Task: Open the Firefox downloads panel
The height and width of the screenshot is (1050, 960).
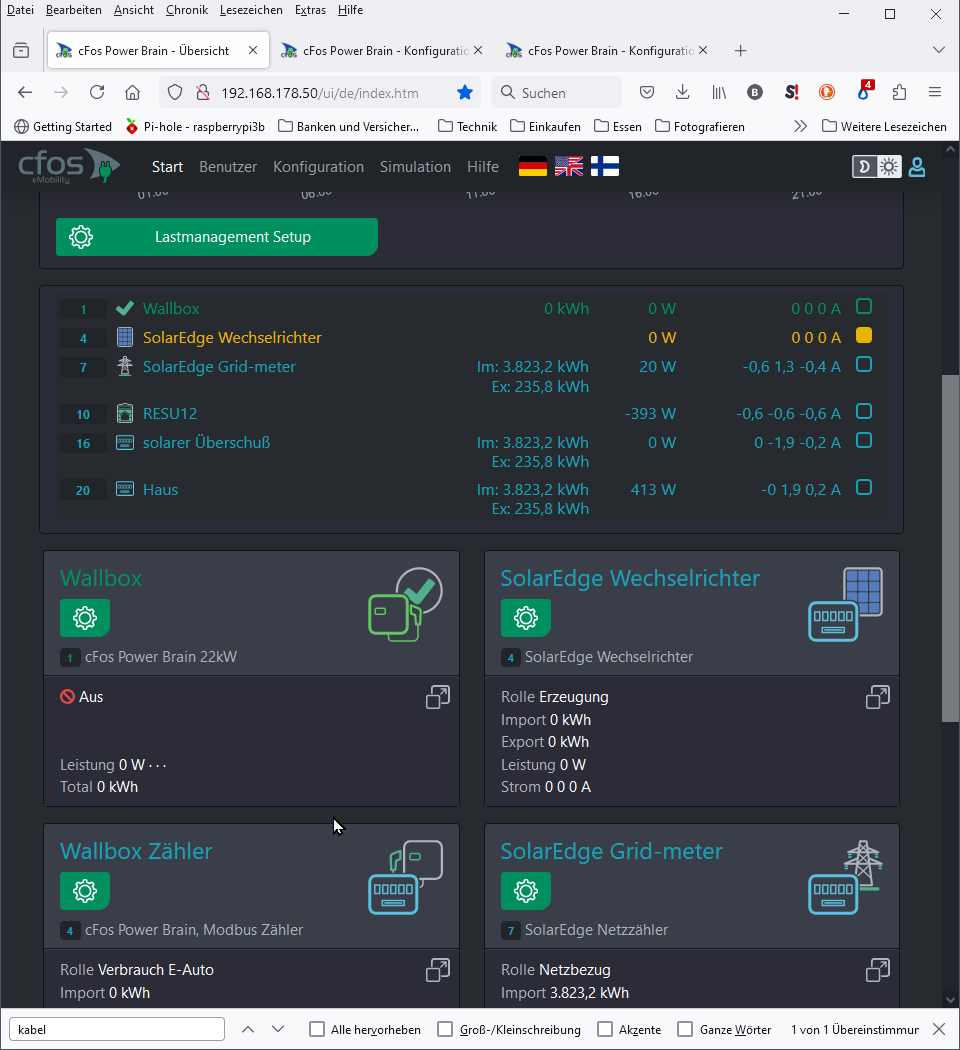Action: pos(682,92)
